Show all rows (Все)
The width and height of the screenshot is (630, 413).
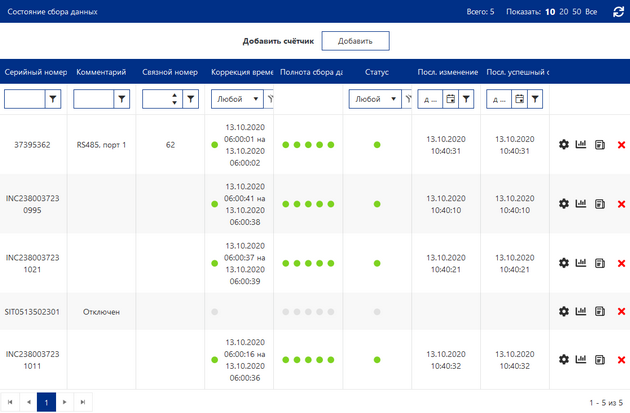point(591,12)
